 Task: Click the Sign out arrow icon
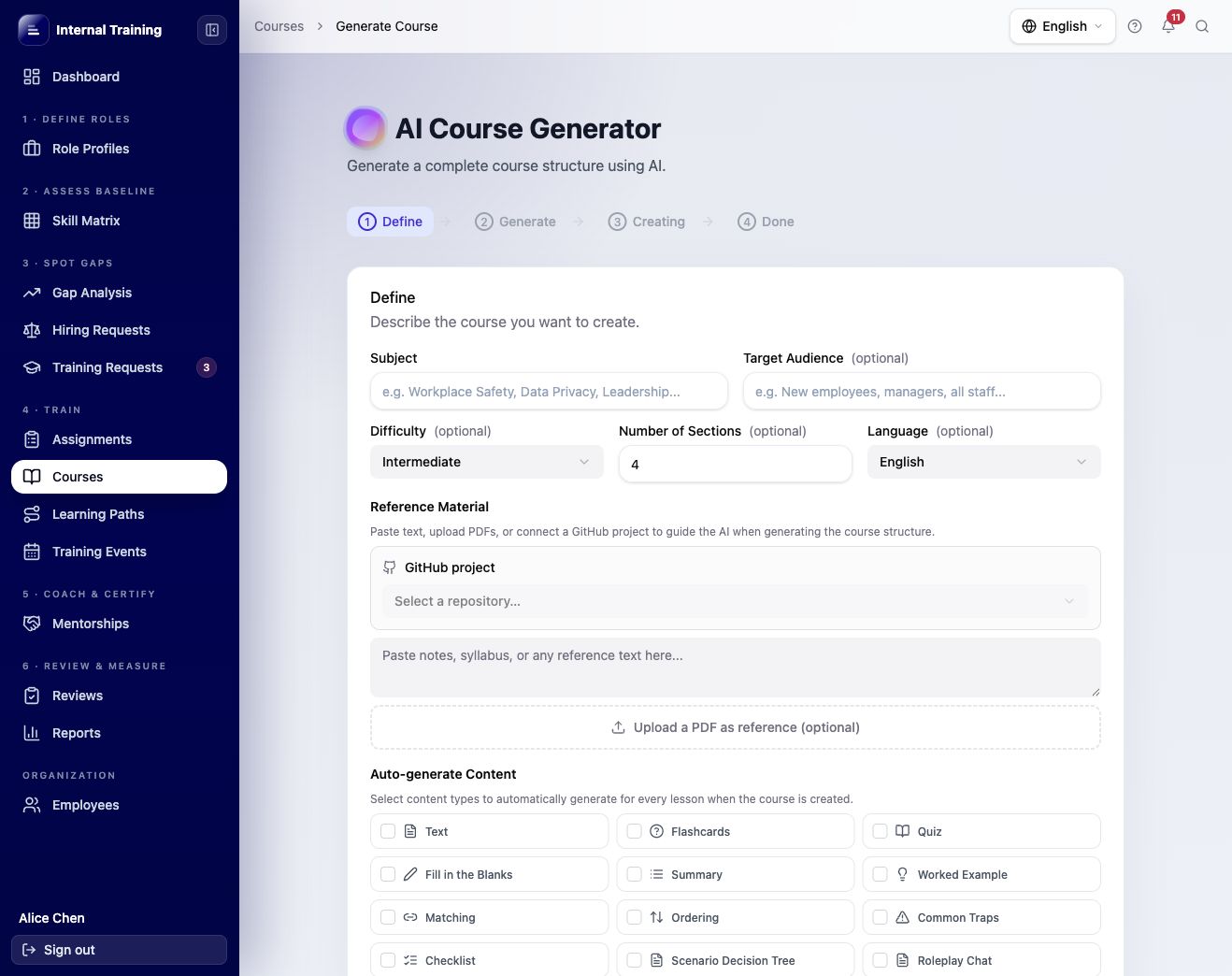(29, 950)
